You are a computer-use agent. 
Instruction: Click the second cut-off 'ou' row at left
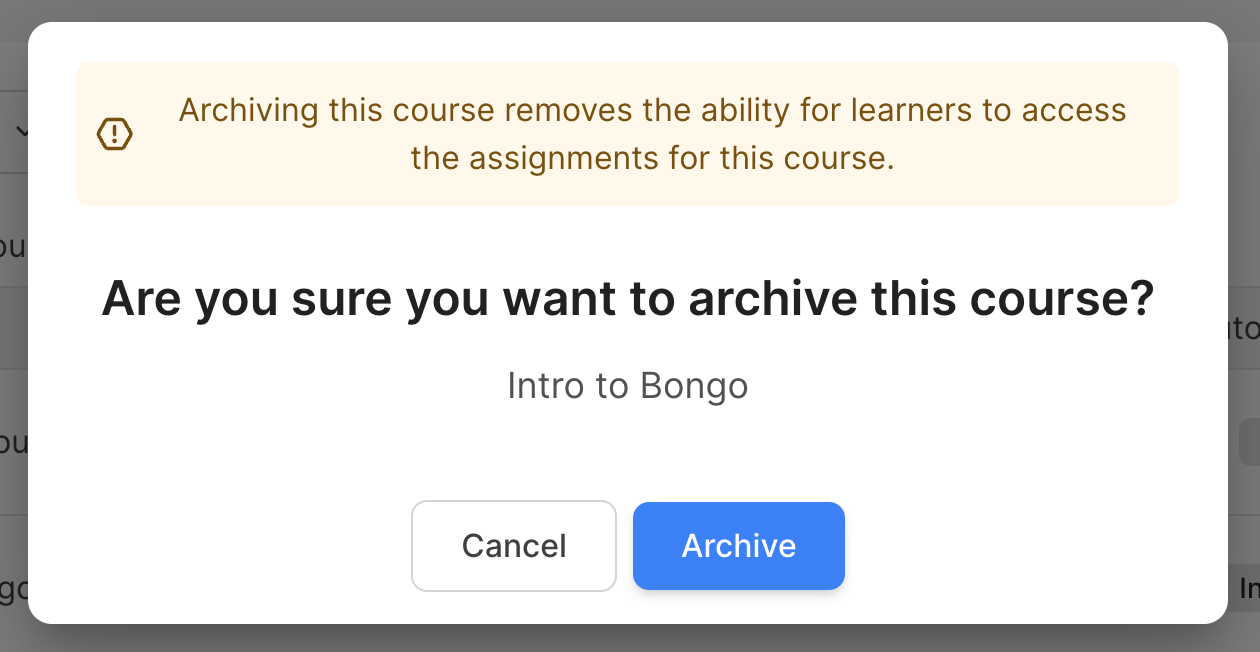(13, 442)
